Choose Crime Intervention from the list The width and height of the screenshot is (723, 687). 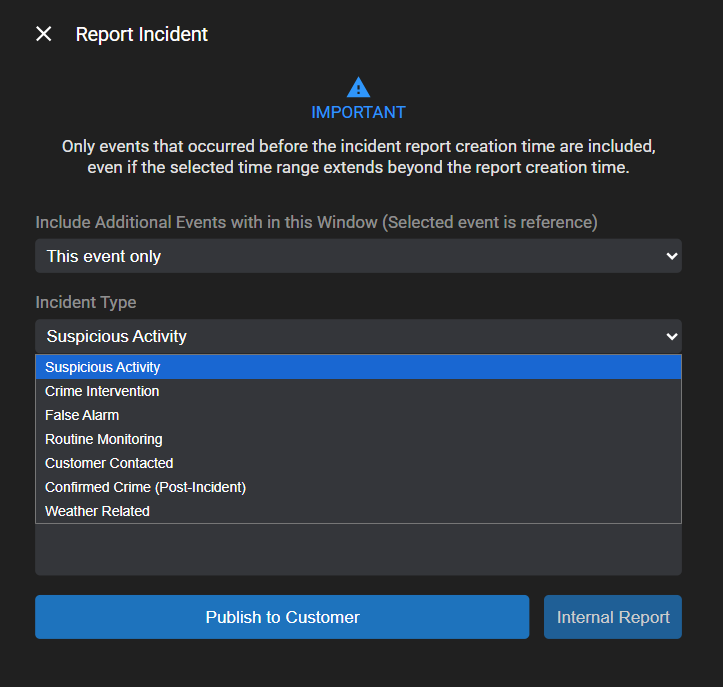(102, 391)
